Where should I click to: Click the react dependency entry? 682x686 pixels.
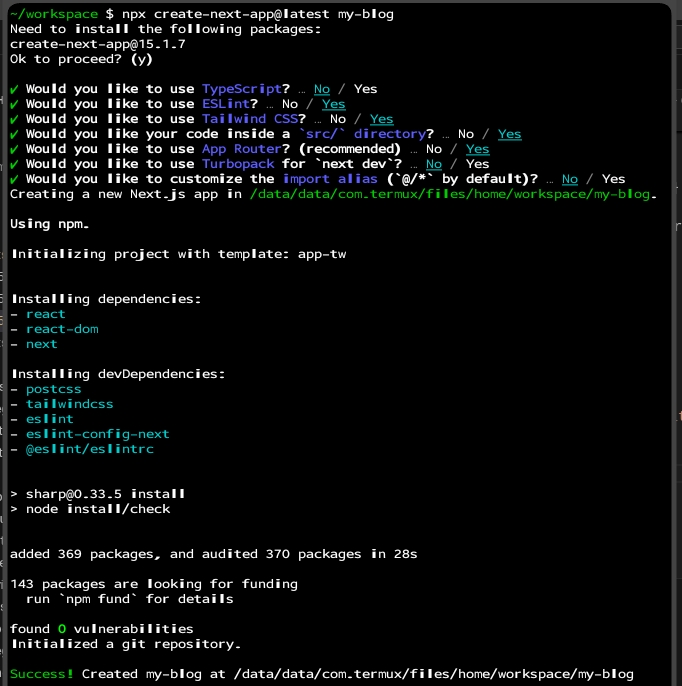click(45, 314)
